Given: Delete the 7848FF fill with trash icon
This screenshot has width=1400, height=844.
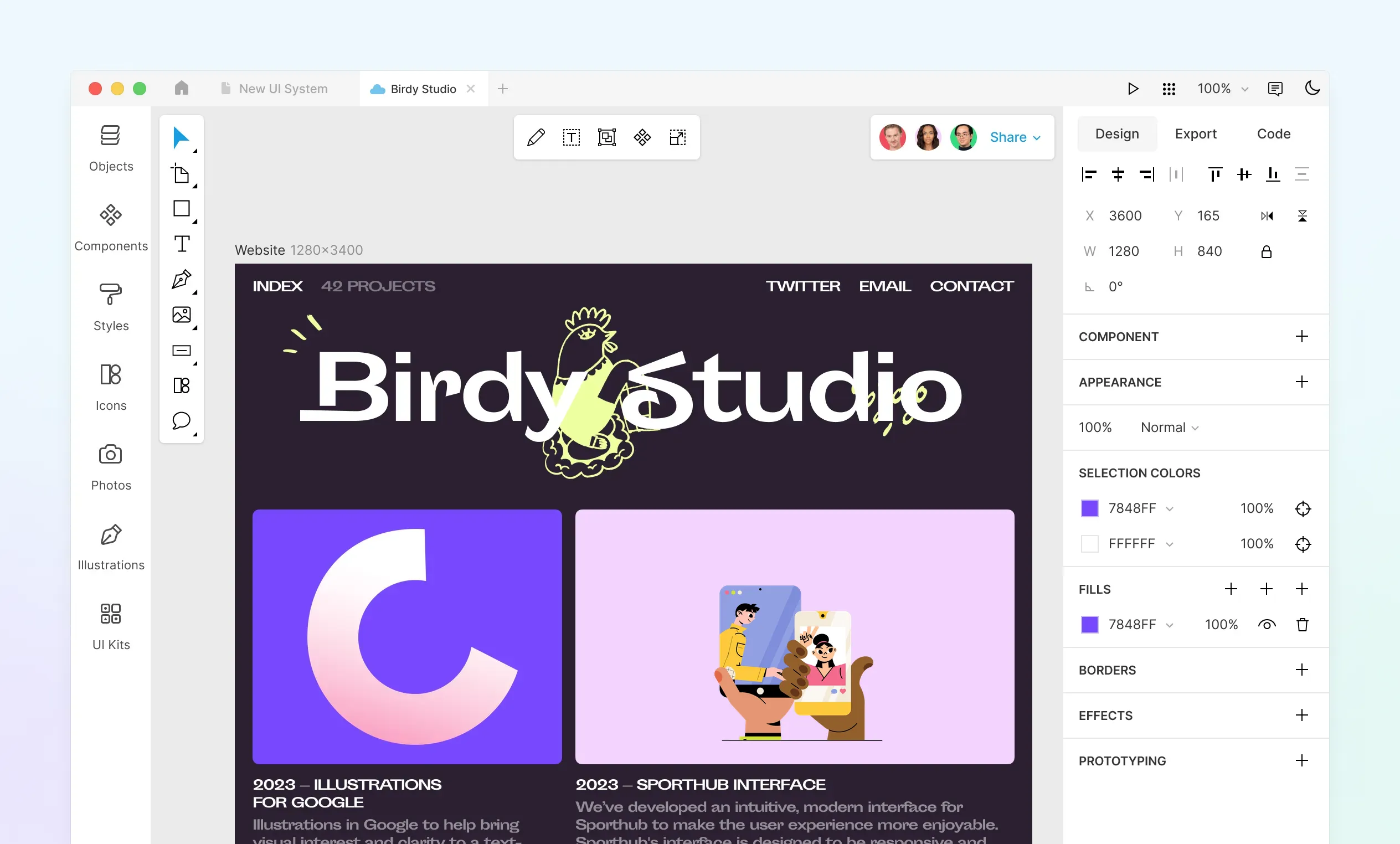Looking at the screenshot, I should pos(1303,625).
